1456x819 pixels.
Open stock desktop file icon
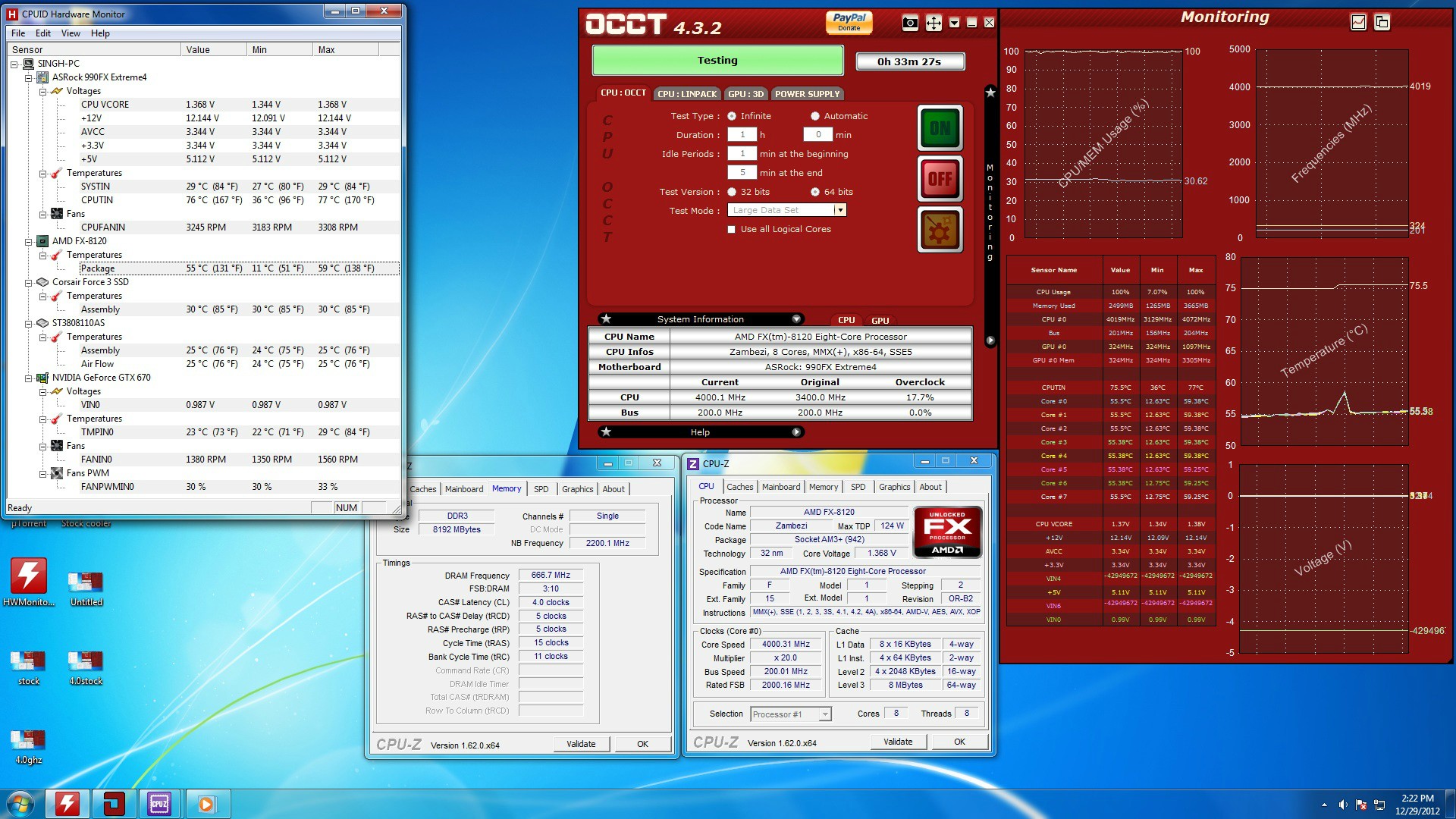[28, 667]
